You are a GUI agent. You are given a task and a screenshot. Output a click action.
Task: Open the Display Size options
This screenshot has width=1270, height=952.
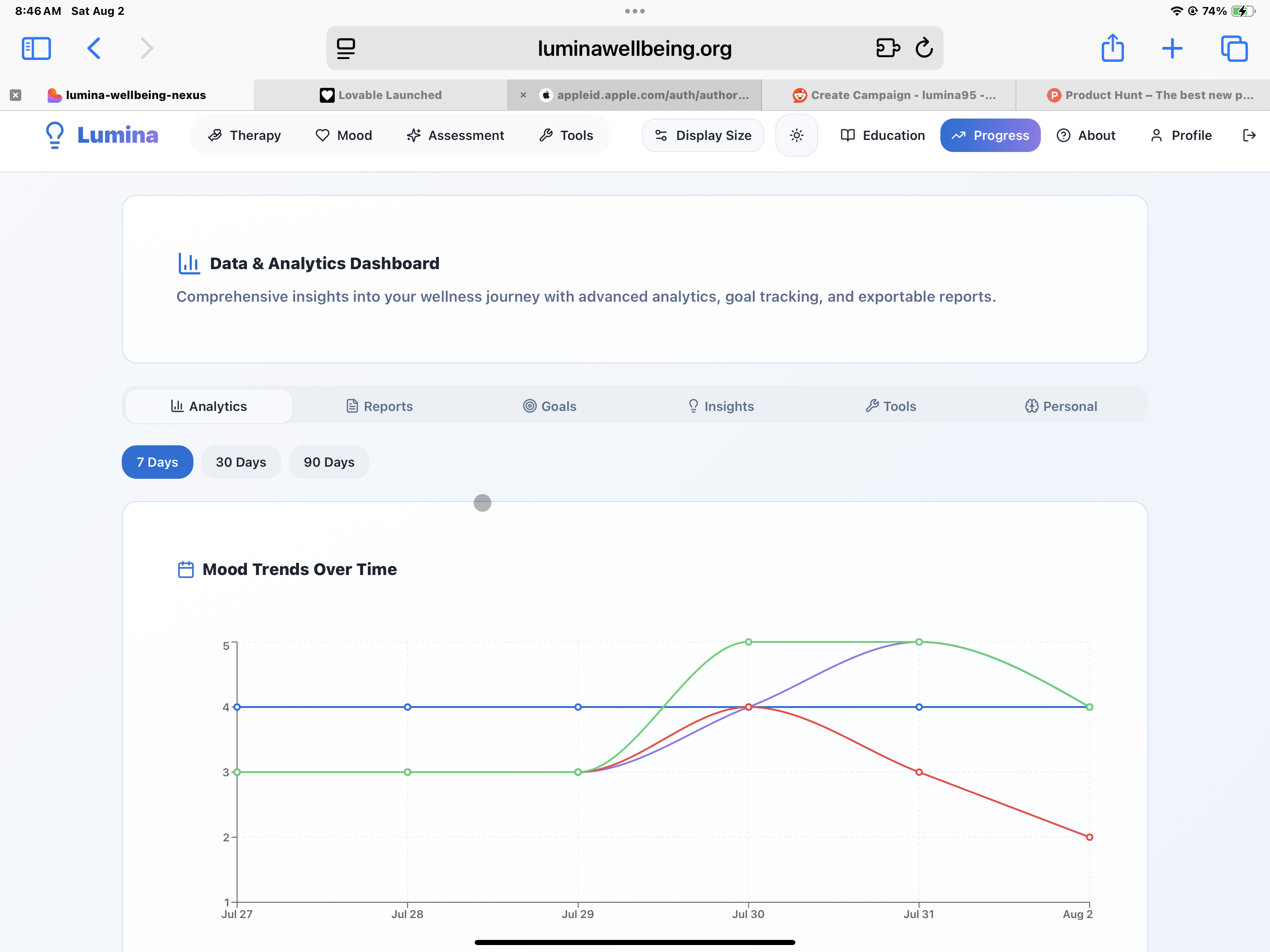point(703,136)
